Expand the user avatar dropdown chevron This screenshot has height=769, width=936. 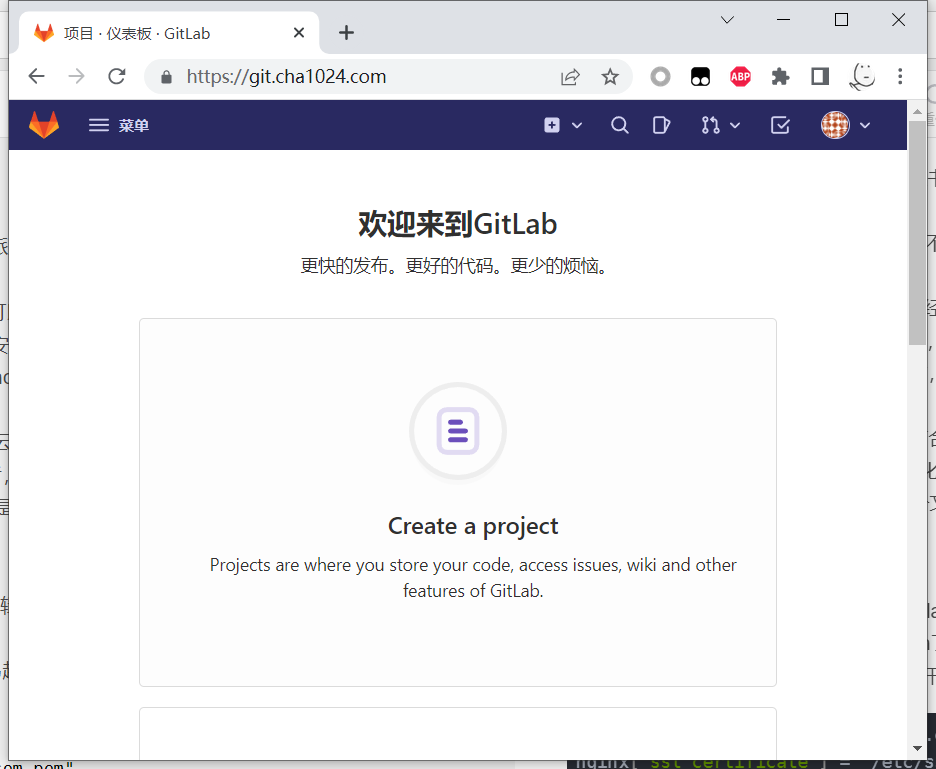tap(865, 125)
